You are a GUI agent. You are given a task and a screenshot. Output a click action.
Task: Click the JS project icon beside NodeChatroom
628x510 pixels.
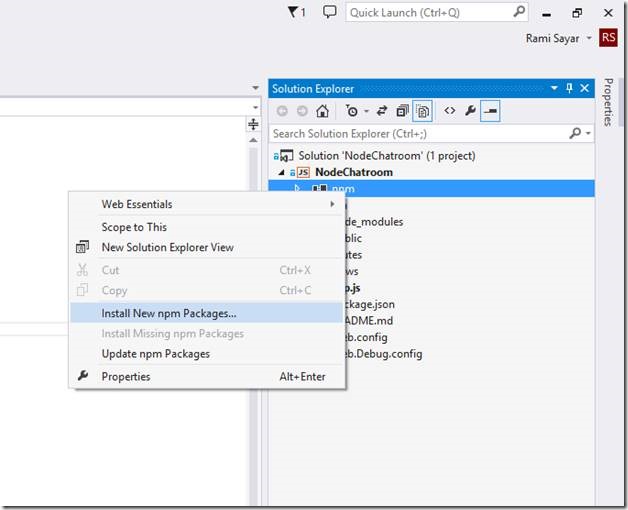point(303,173)
